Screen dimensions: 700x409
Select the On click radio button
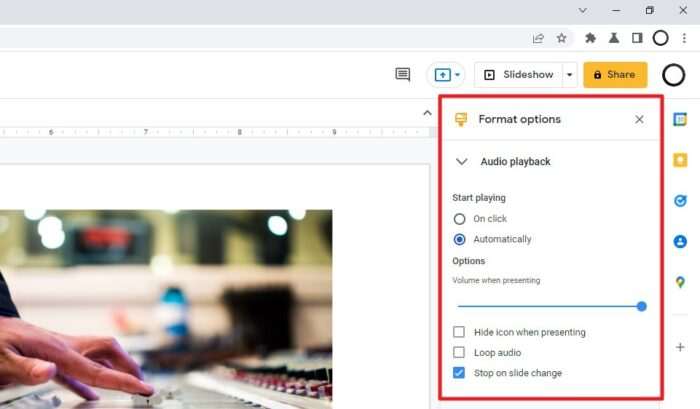click(459, 219)
